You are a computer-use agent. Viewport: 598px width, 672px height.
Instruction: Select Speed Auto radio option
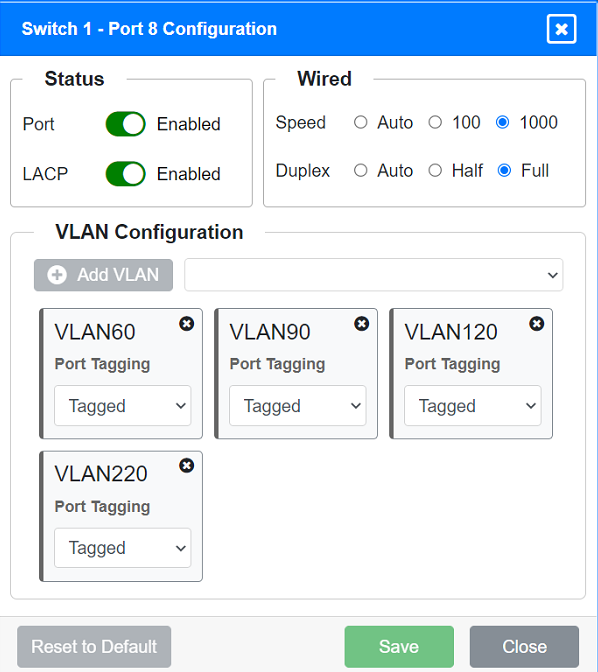[361, 122]
